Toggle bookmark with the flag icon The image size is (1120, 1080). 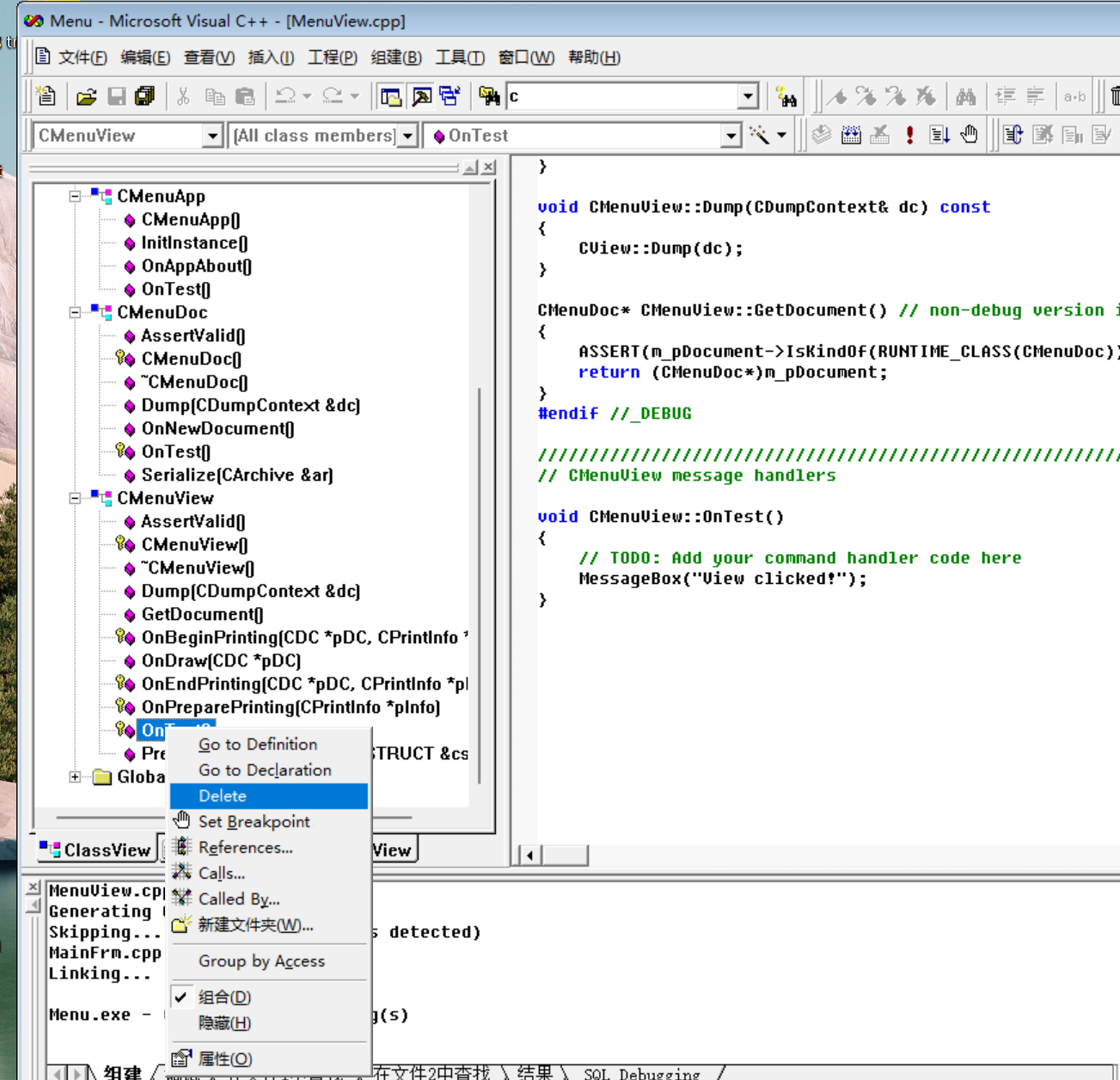pyautogui.click(x=837, y=96)
